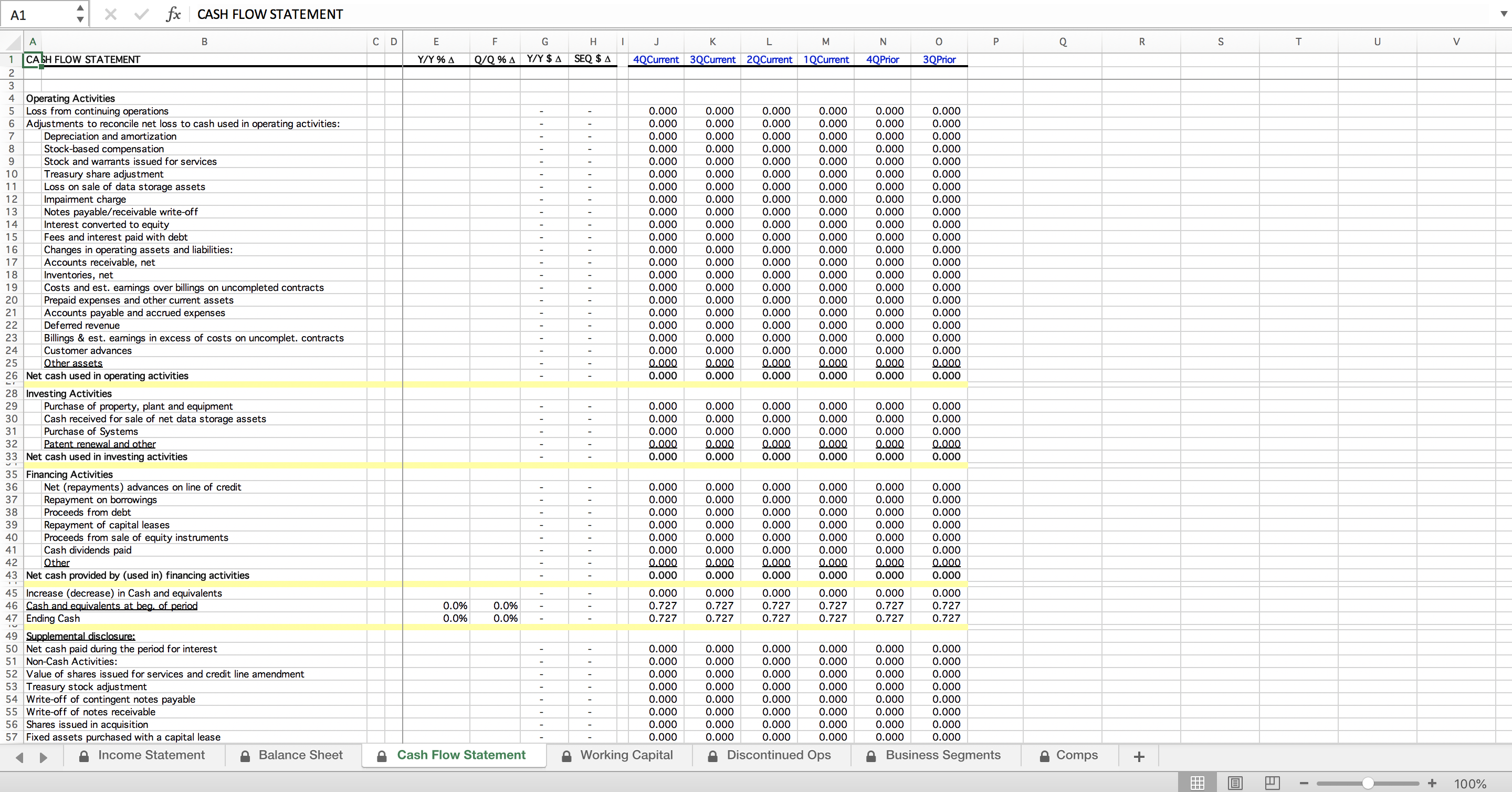Select column J header
This screenshot has height=792, width=1512.
(656, 41)
